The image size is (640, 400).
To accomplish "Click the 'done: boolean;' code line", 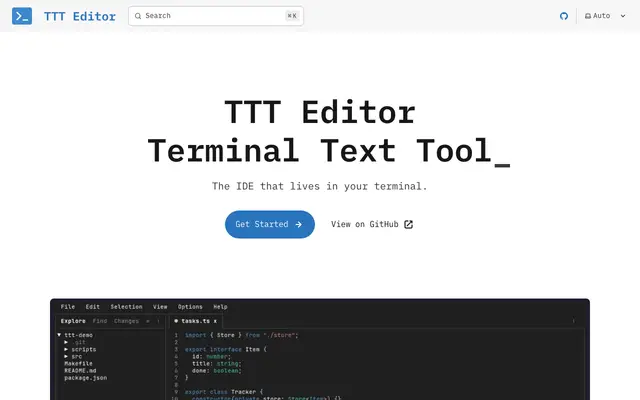I will [217, 371].
